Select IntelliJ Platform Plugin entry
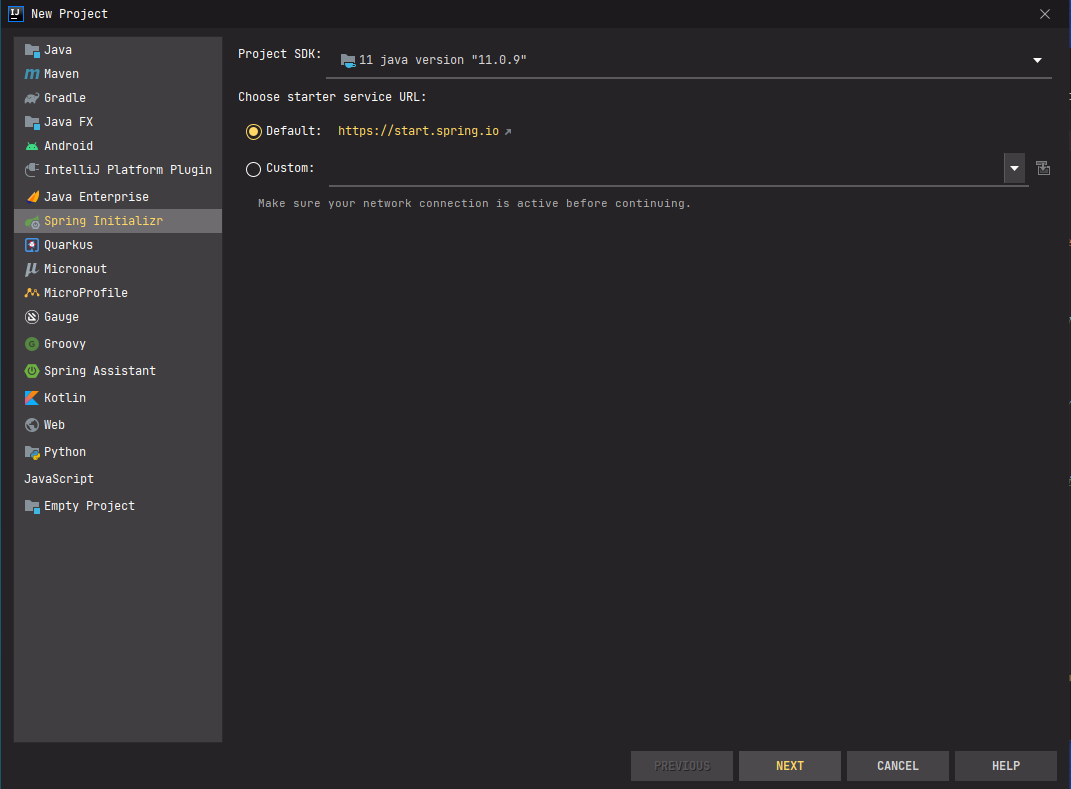Image resolution: width=1071 pixels, height=789 pixels. (x=118, y=169)
